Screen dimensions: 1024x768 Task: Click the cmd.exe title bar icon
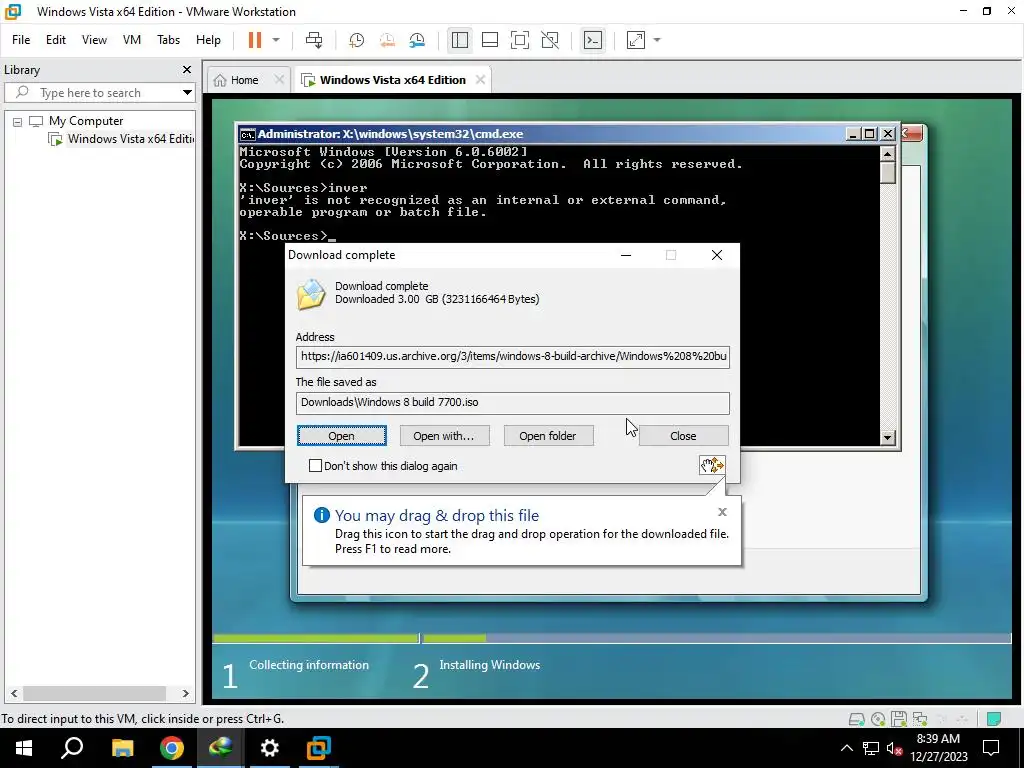point(247,135)
